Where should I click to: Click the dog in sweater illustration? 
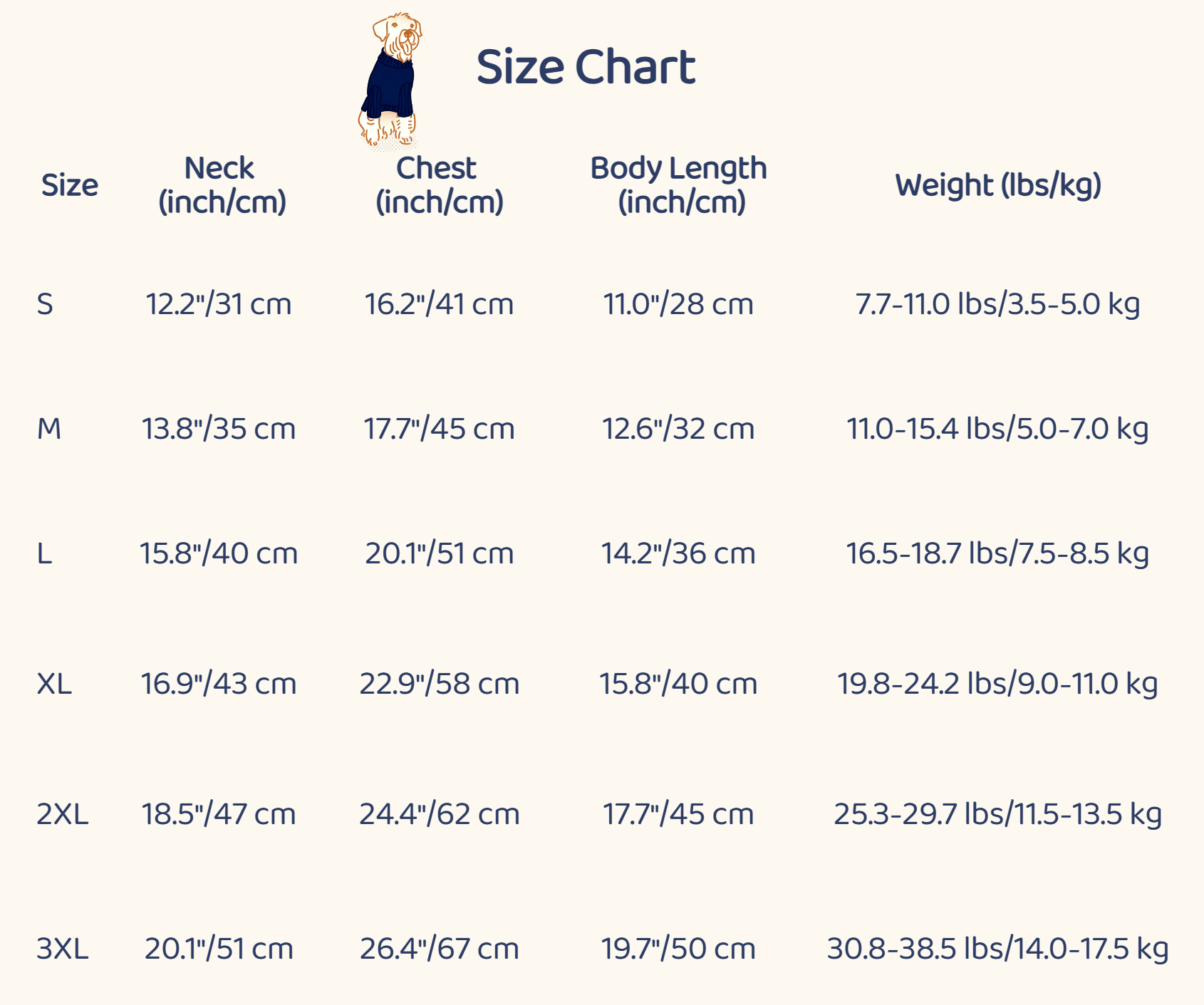tap(390, 80)
